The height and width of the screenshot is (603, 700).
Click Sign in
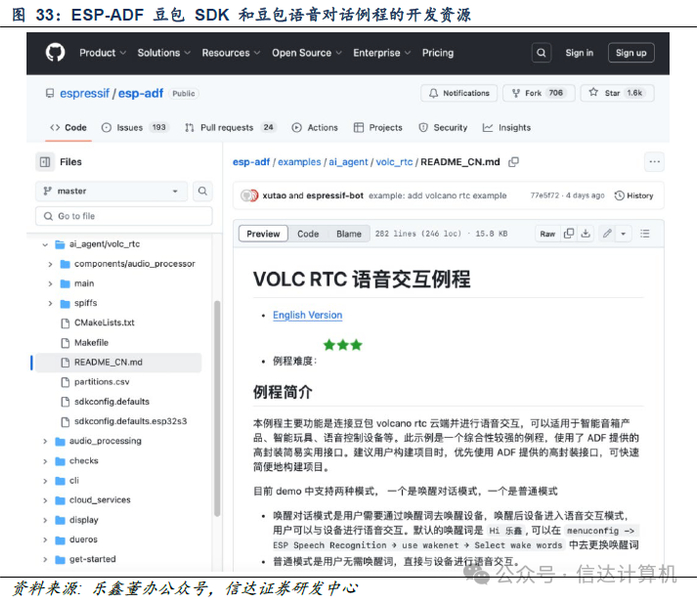point(579,53)
